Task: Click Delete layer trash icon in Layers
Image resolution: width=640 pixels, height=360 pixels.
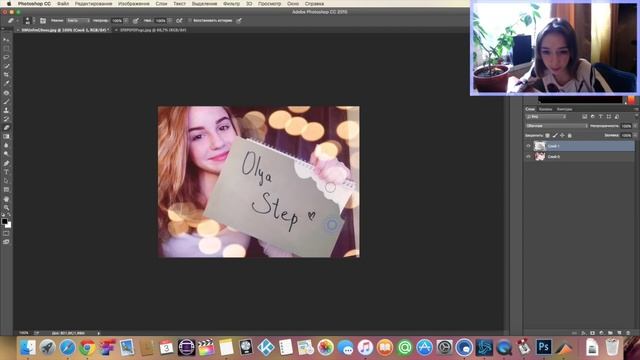Action: (x=628, y=333)
